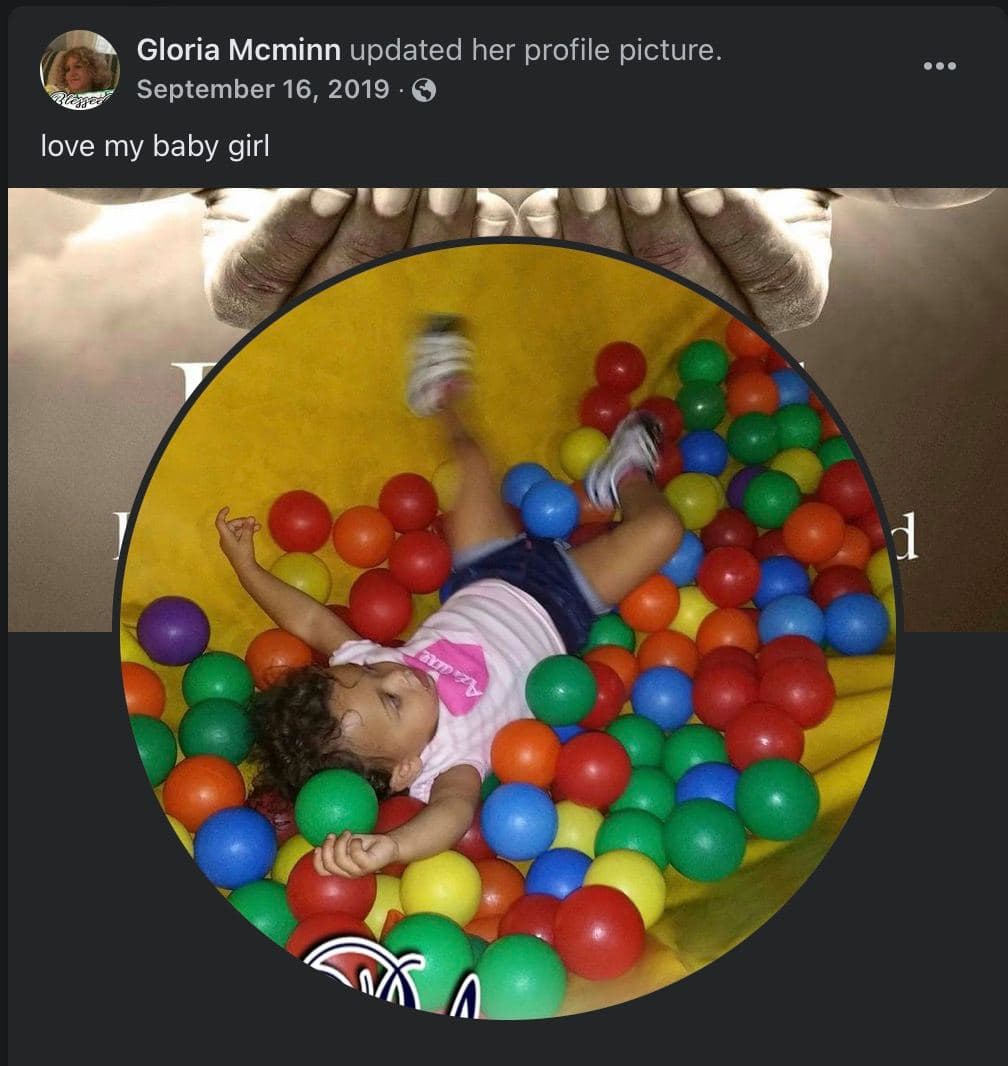
Task: Click the purple ball in the profile photo
Action: [173, 630]
